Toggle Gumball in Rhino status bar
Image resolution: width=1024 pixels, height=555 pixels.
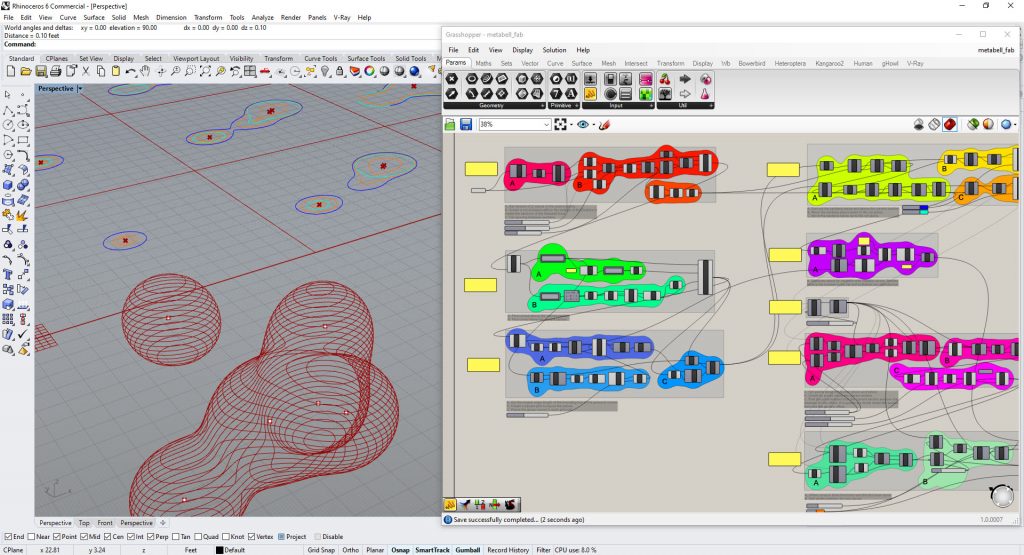click(468, 550)
